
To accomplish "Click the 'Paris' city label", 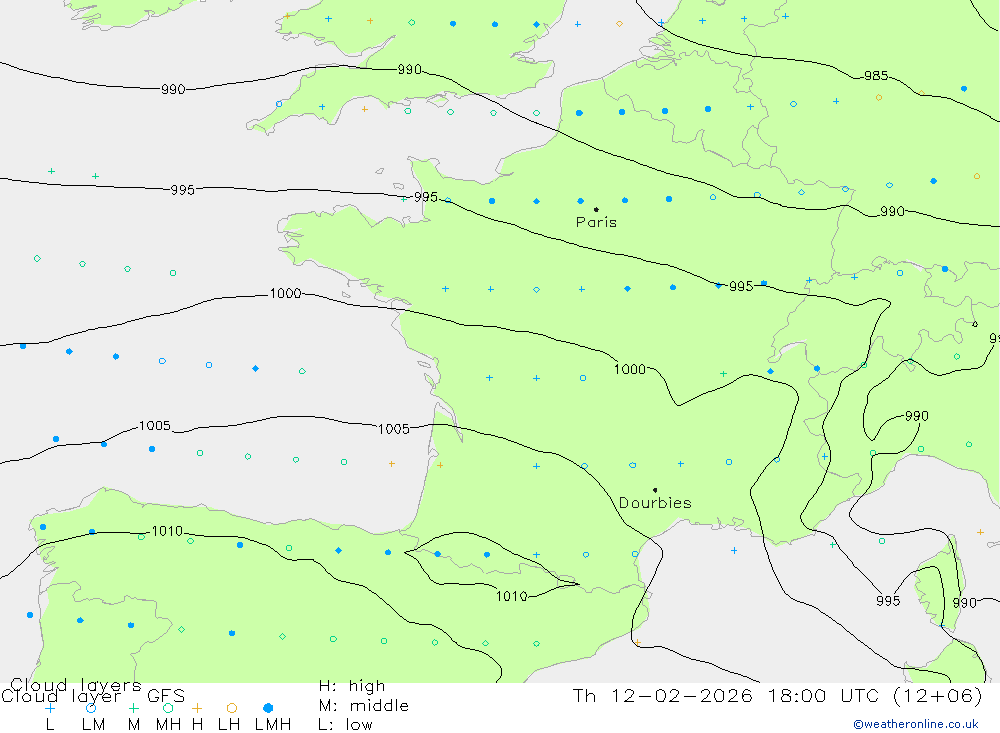I will pos(596,222).
